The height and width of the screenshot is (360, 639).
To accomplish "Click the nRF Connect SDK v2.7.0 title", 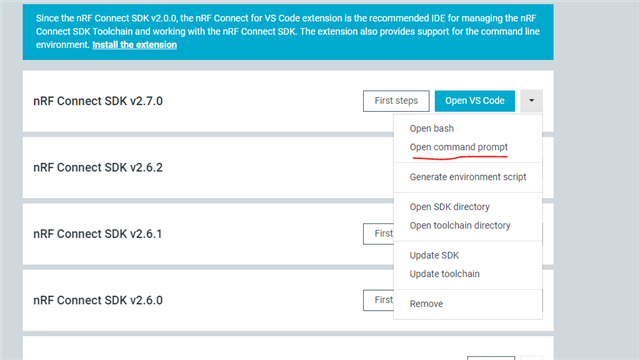I will 98,101.
